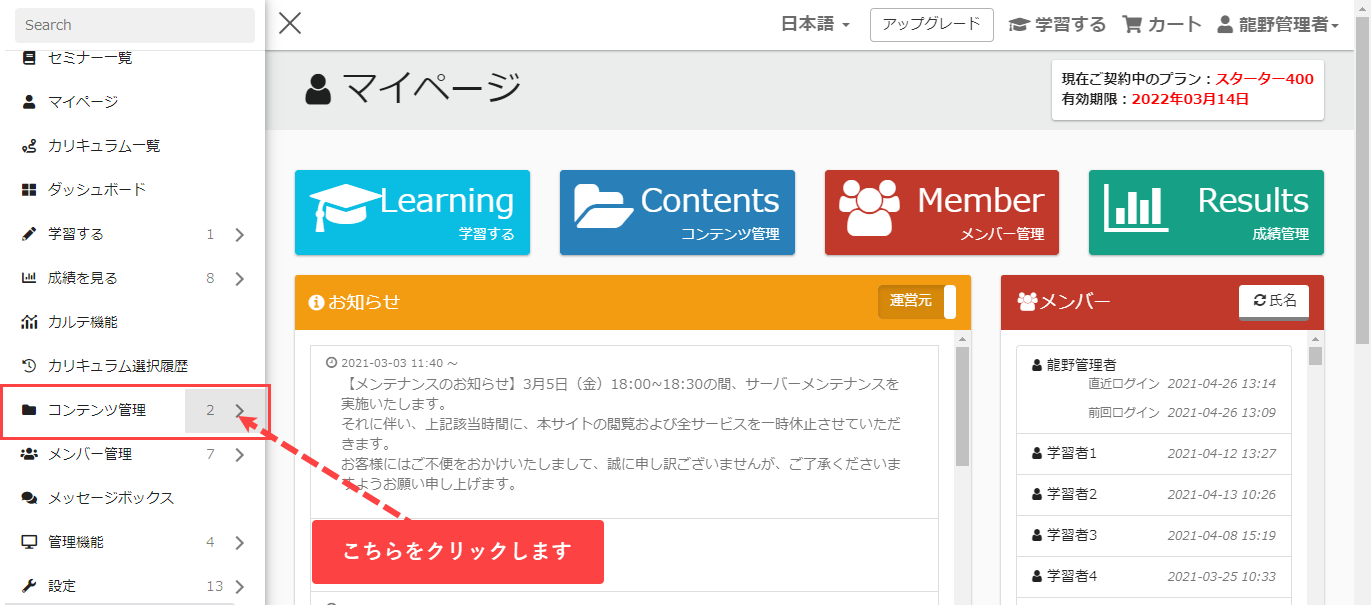This screenshot has width=1371, height=605.
Task: Click the sidebar Search field
Action: (x=135, y=25)
